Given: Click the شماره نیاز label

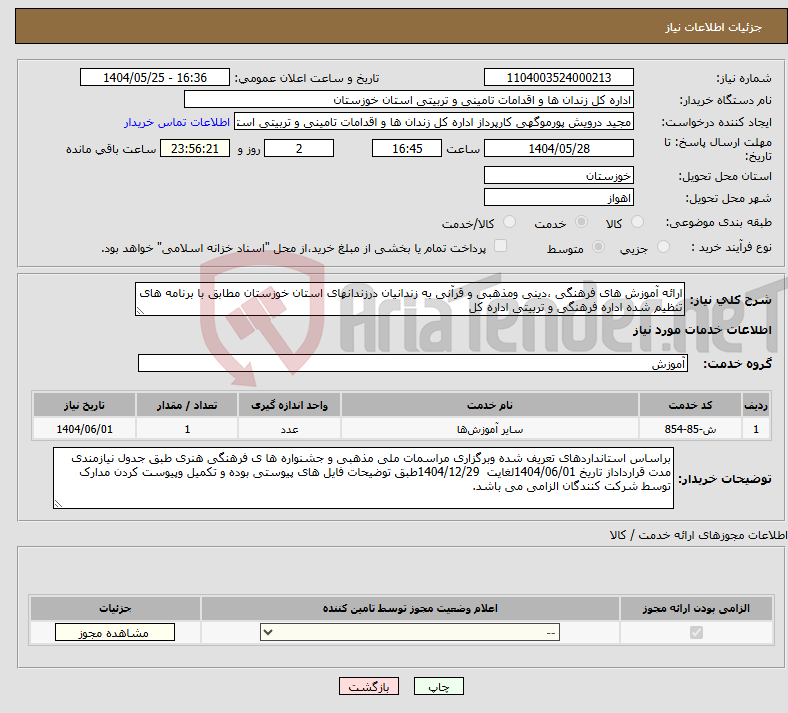Looking at the screenshot, I should click(744, 78).
